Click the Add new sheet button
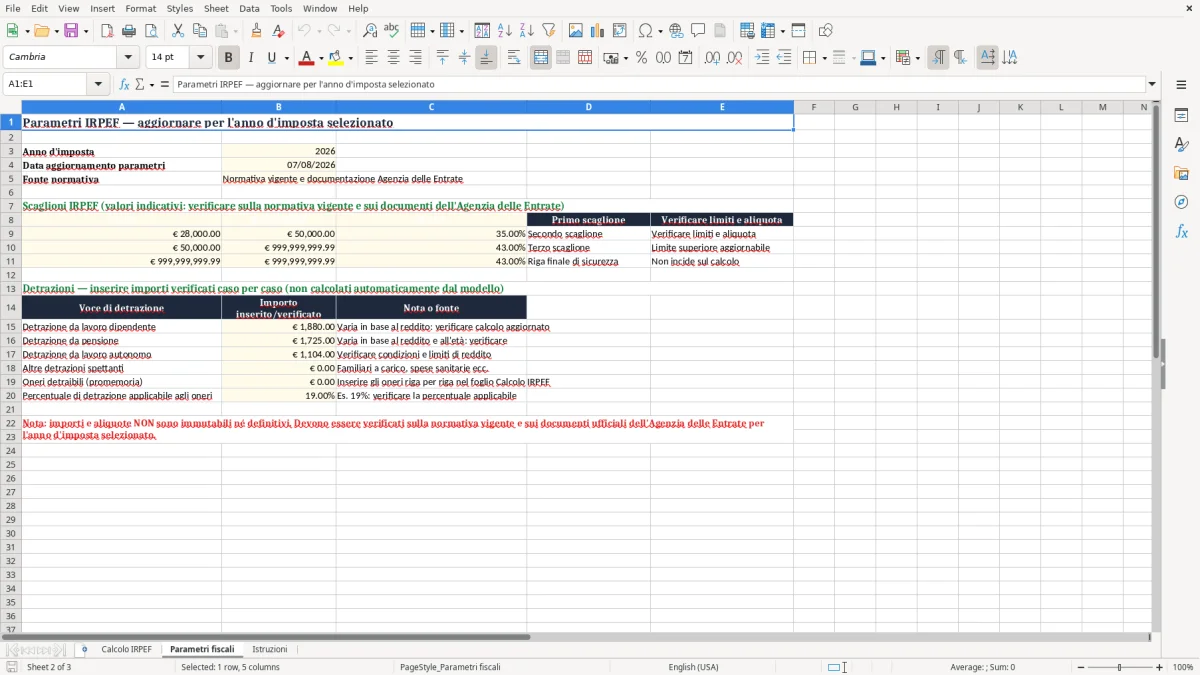 (x=84, y=650)
